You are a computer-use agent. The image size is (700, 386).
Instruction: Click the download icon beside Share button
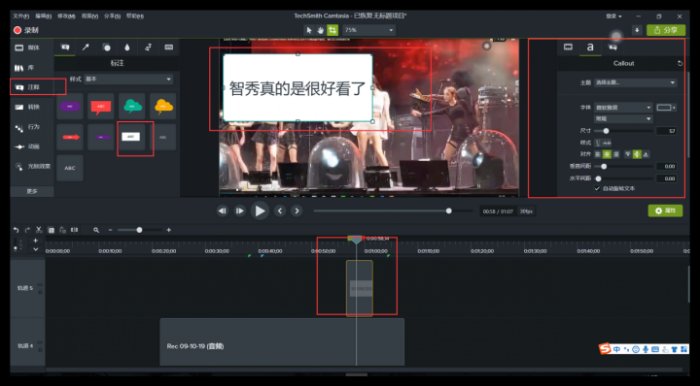coord(637,30)
